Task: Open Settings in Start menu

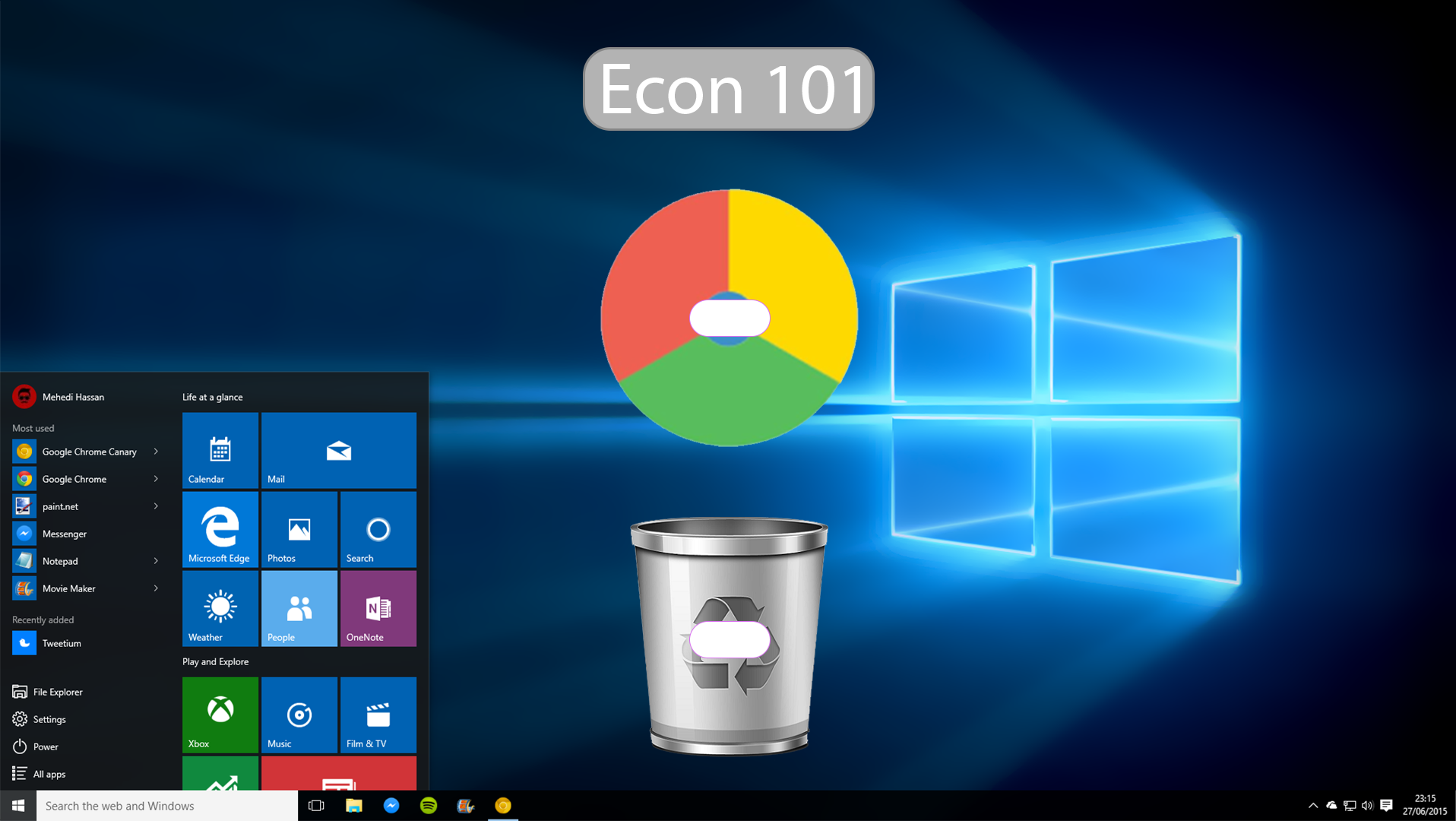Action: (40, 719)
